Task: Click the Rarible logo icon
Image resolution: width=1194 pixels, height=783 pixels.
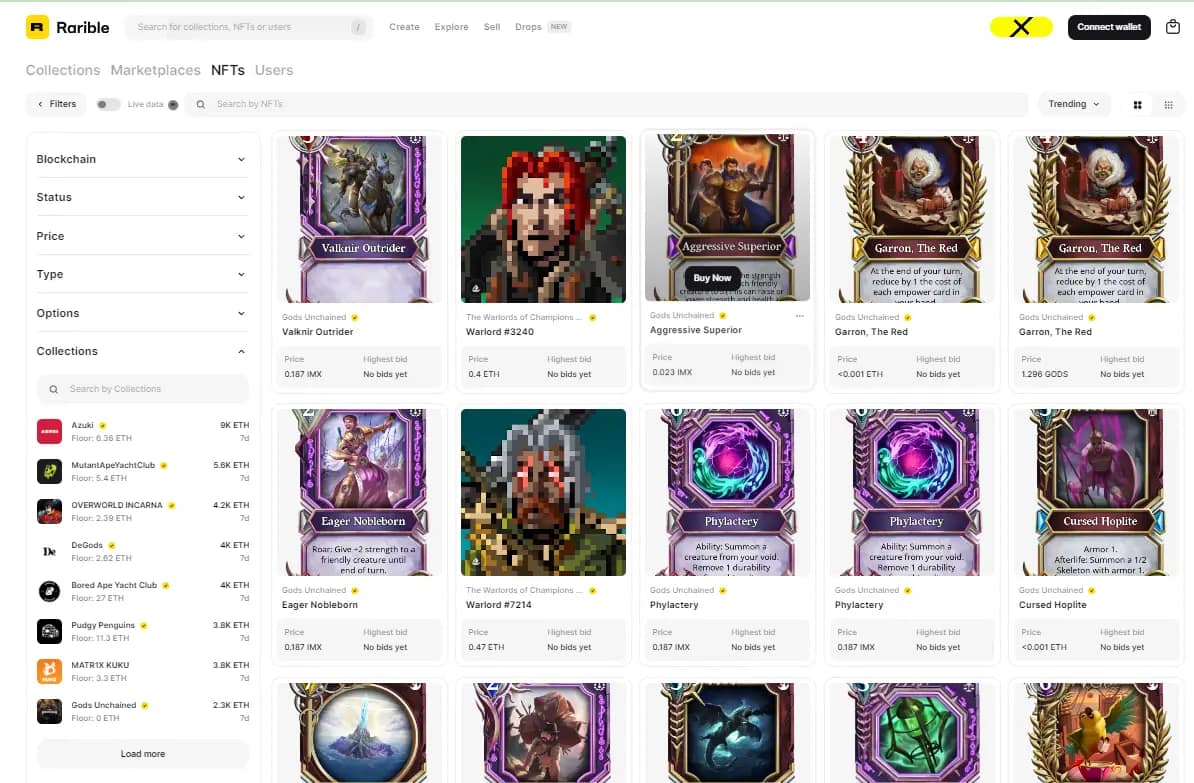Action: (37, 27)
